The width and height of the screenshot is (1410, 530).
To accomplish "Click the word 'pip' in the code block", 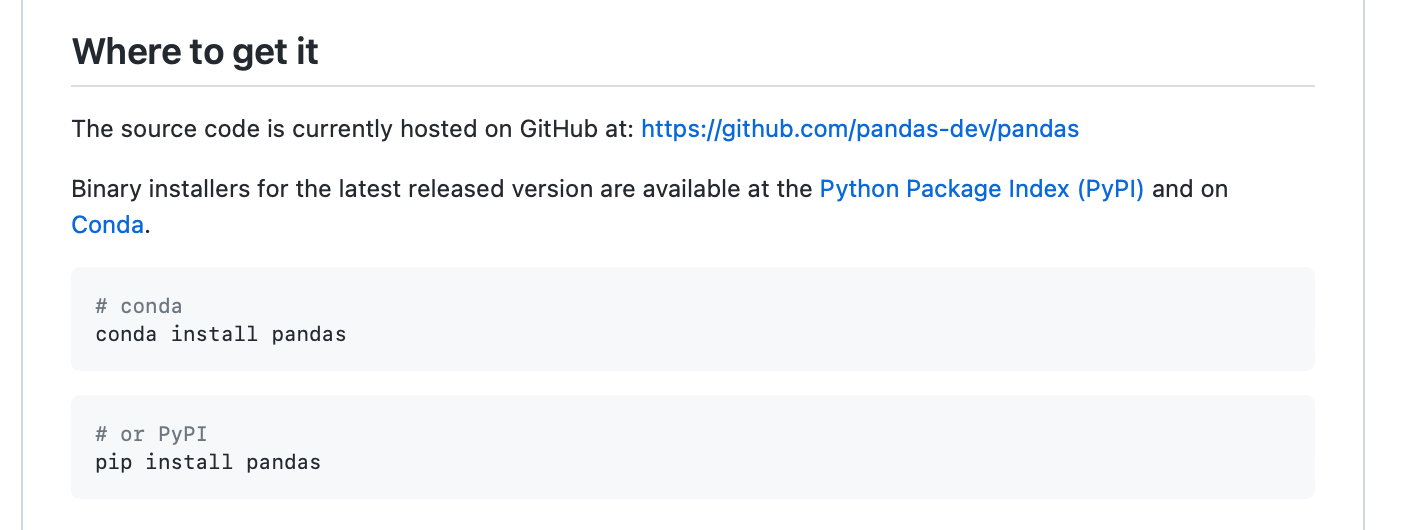I will click(x=115, y=462).
